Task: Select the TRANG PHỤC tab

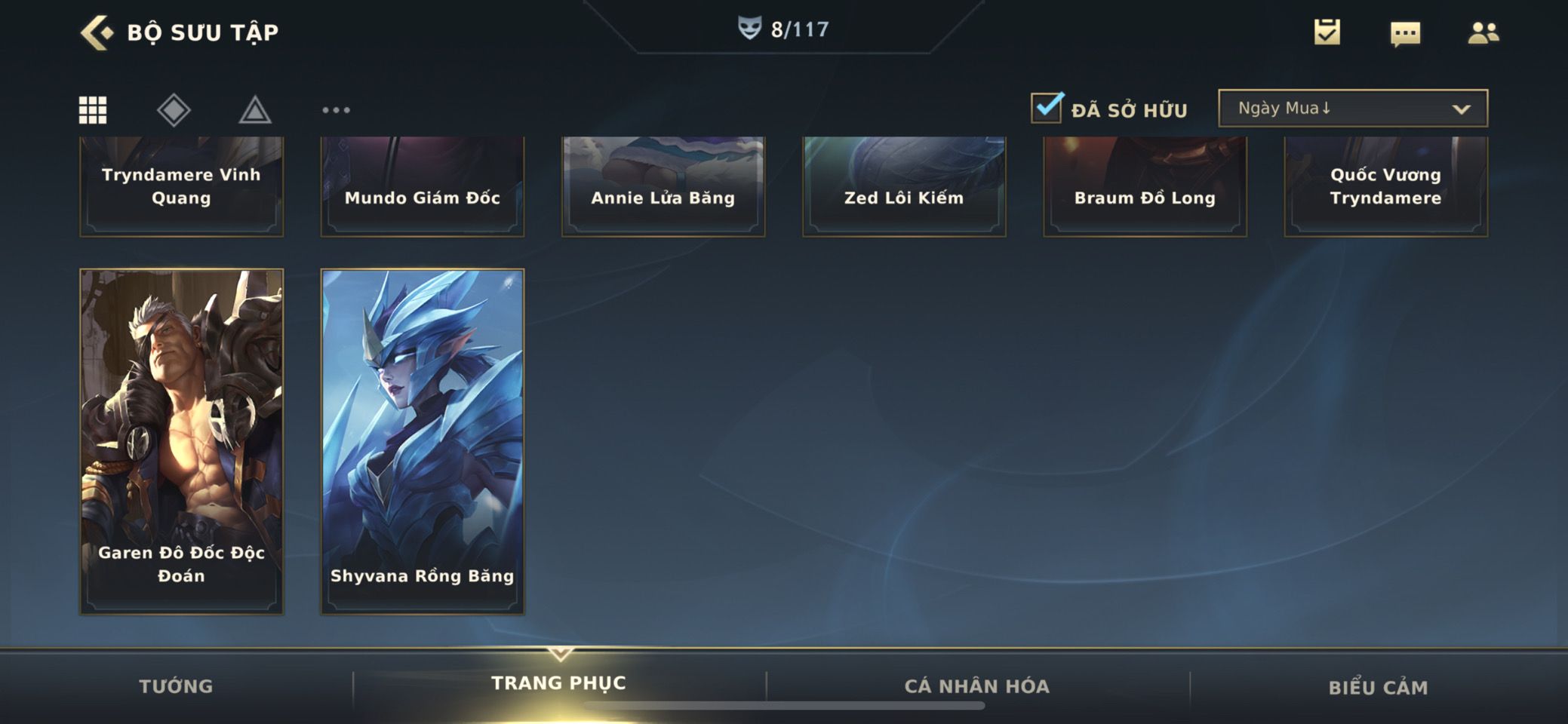Action: (x=558, y=683)
